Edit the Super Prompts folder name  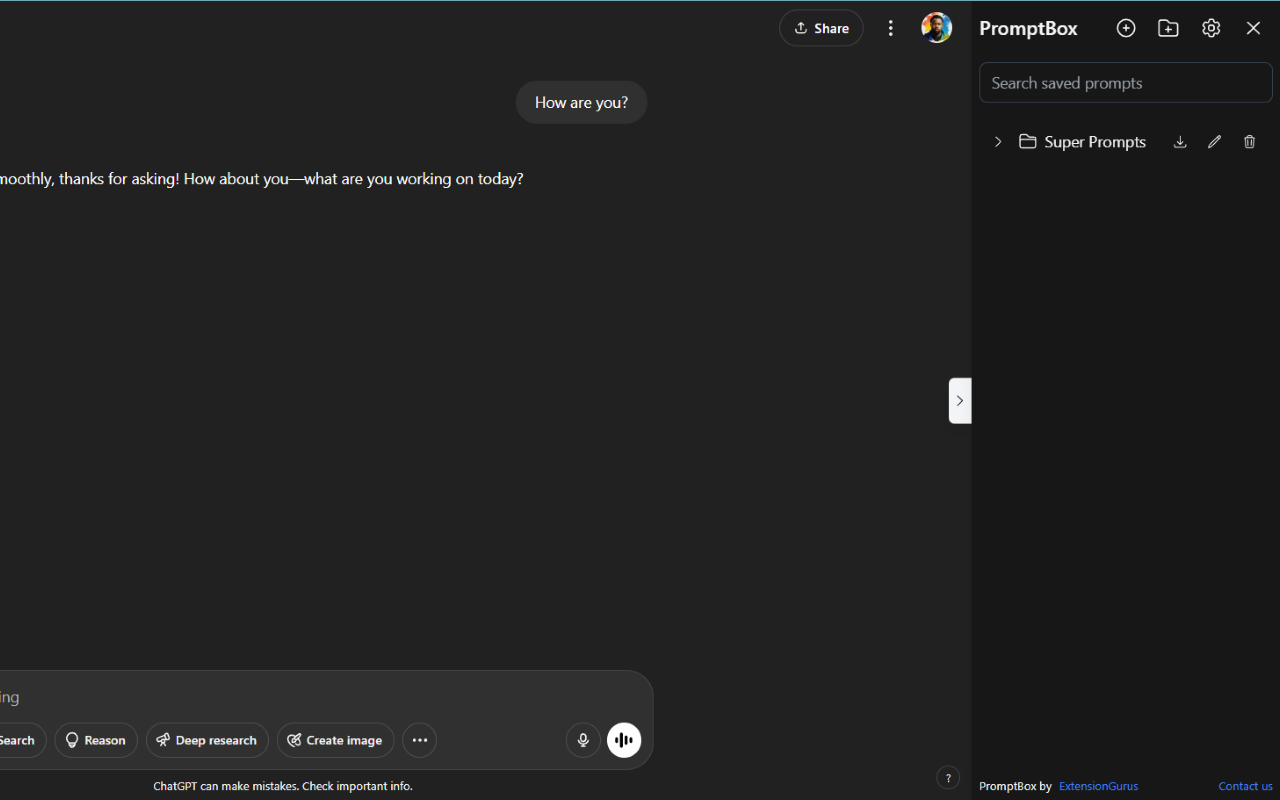(1214, 142)
